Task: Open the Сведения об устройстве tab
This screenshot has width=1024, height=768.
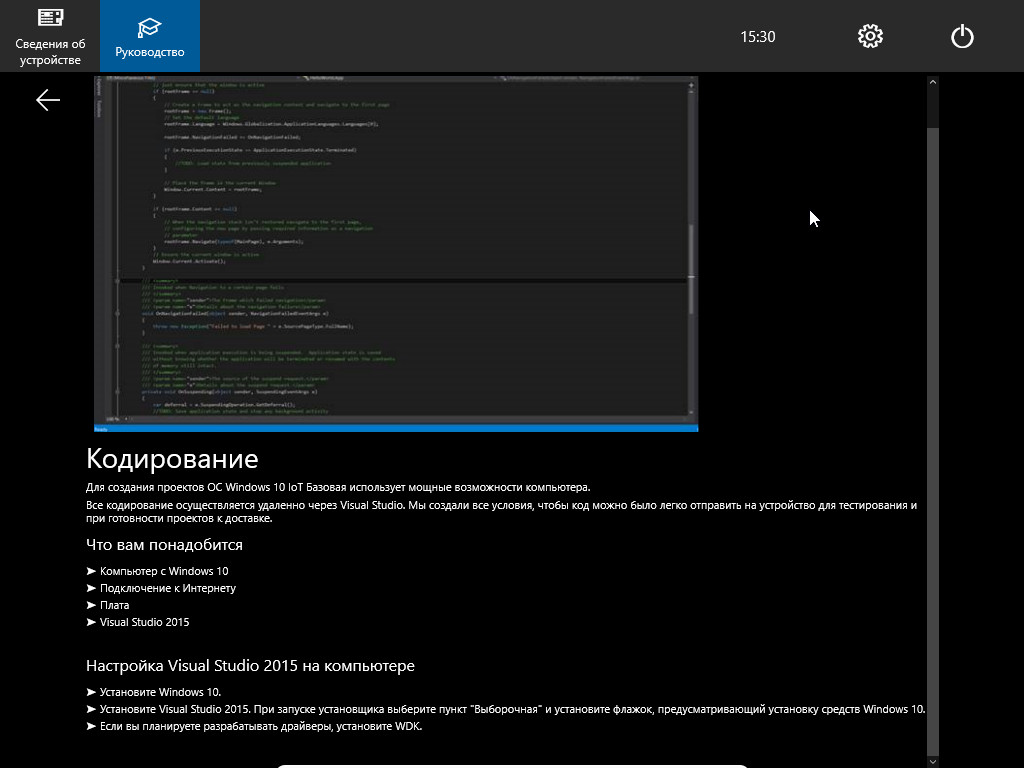Action: (x=50, y=36)
